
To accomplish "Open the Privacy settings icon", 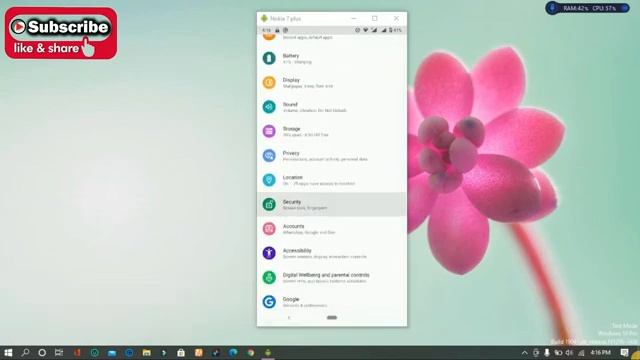I will pos(269,156).
